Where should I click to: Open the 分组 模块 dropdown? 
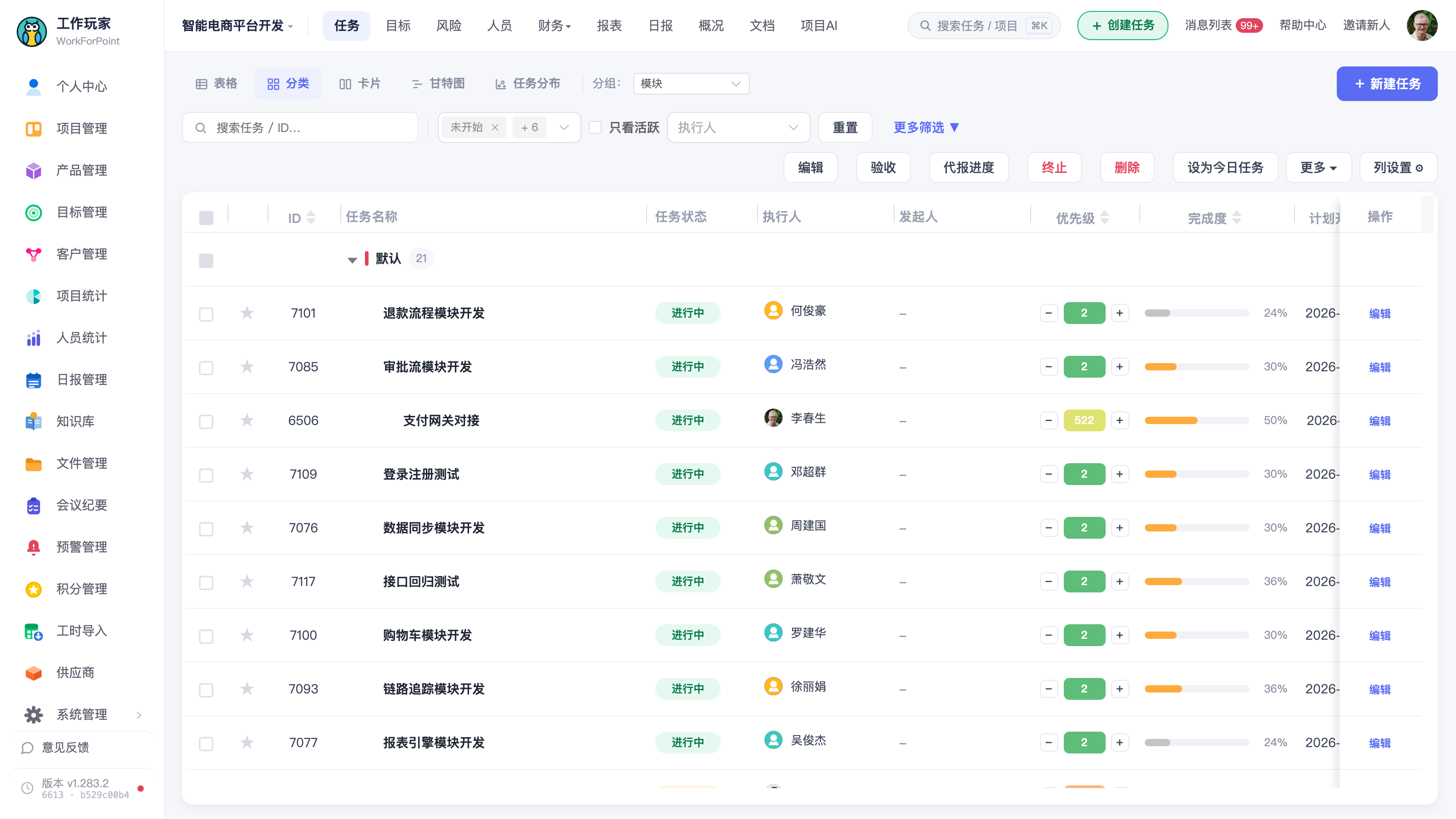[691, 84]
